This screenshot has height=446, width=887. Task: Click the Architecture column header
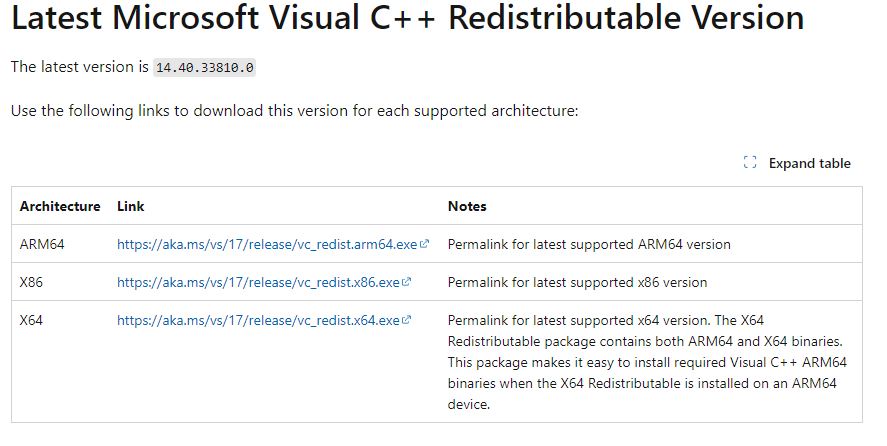[60, 206]
